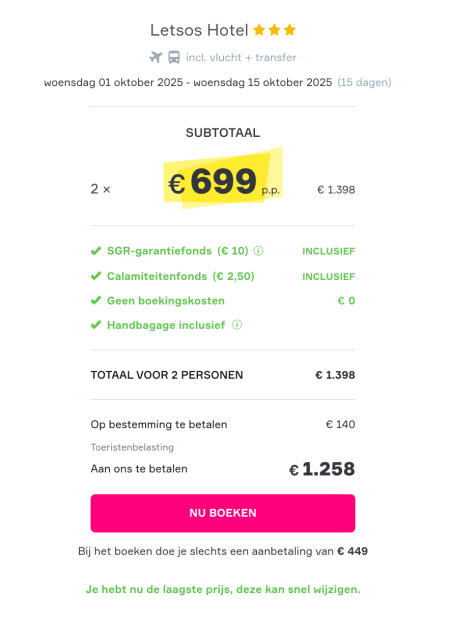Viewport: 450px width, 620px height.
Task: Click the € 1.258 amount to pay
Action: tap(322, 469)
